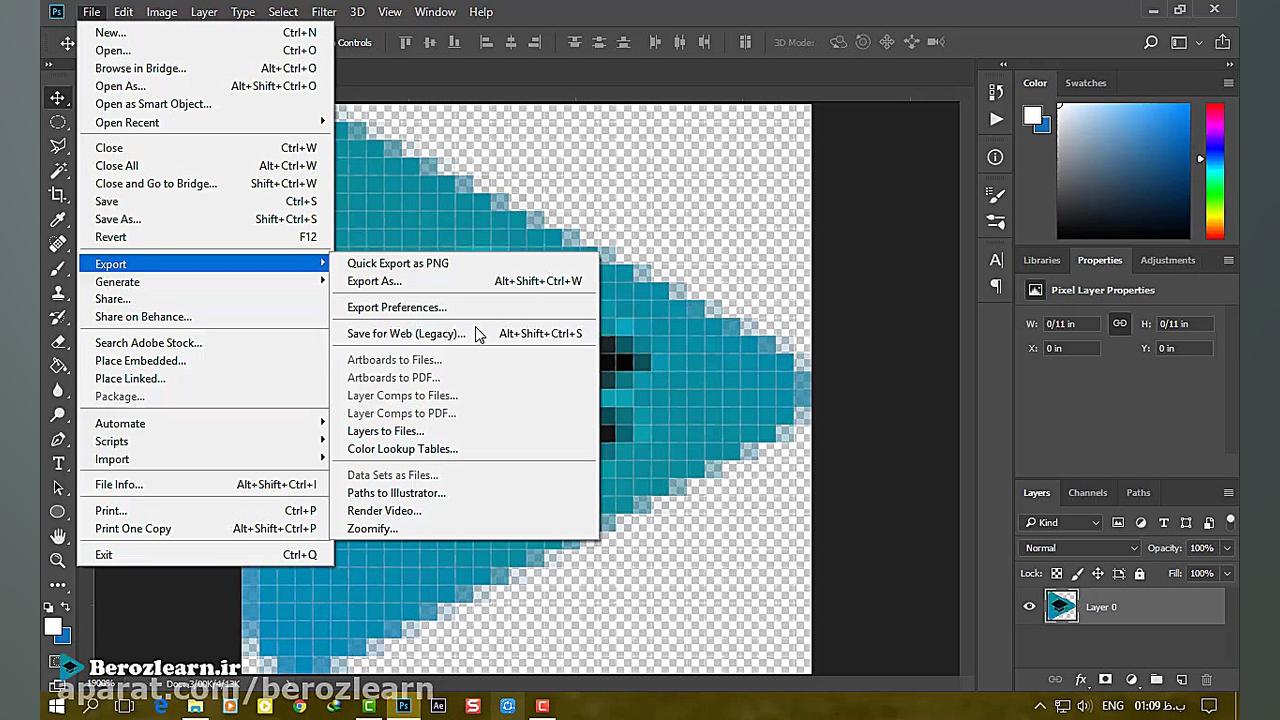This screenshot has width=1280, height=720.
Task: Expand the Opacity slider dropdown arrow
Action: tap(1227, 548)
